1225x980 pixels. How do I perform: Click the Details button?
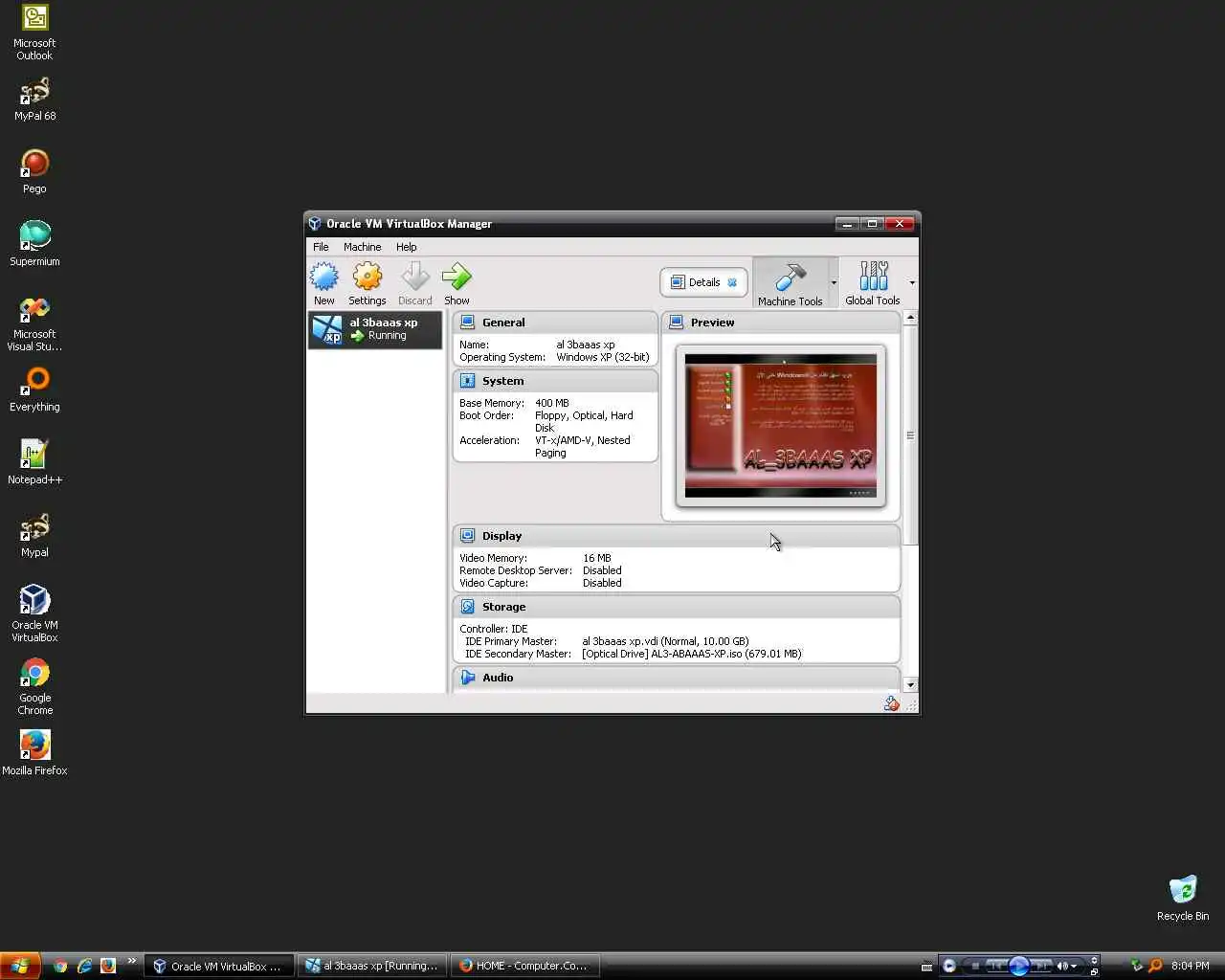point(703,282)
